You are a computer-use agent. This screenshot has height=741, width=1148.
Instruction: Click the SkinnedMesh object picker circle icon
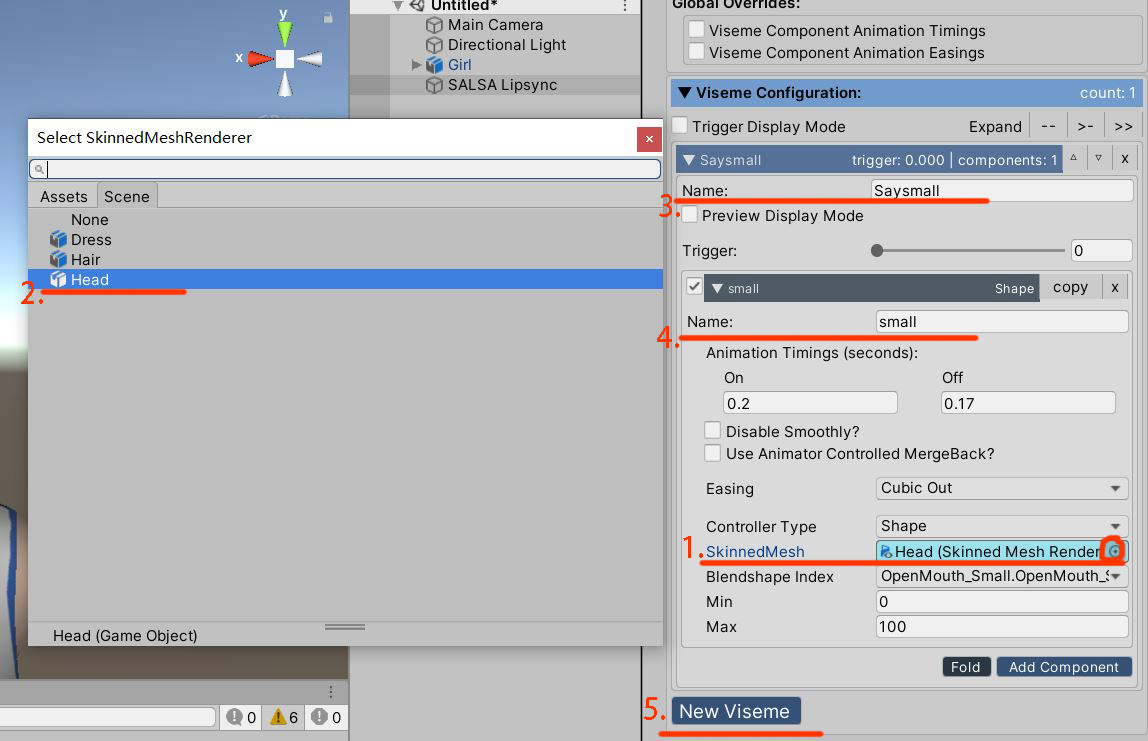point(1114,551)
